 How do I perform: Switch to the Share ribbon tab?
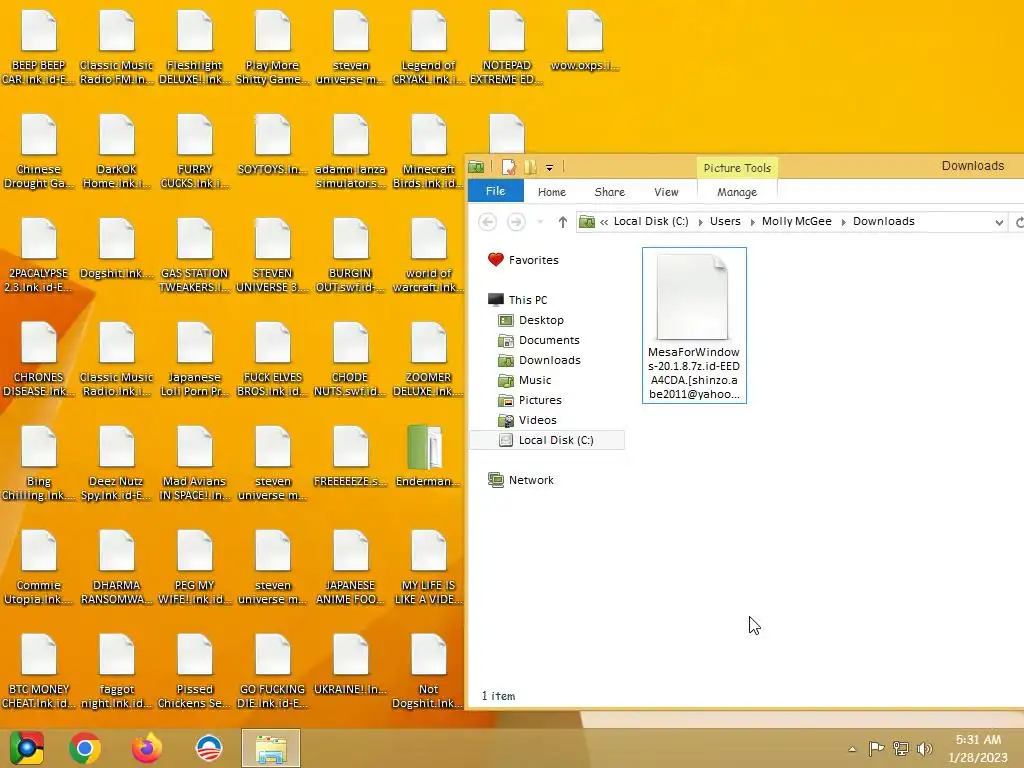click(x=609, y=192)
